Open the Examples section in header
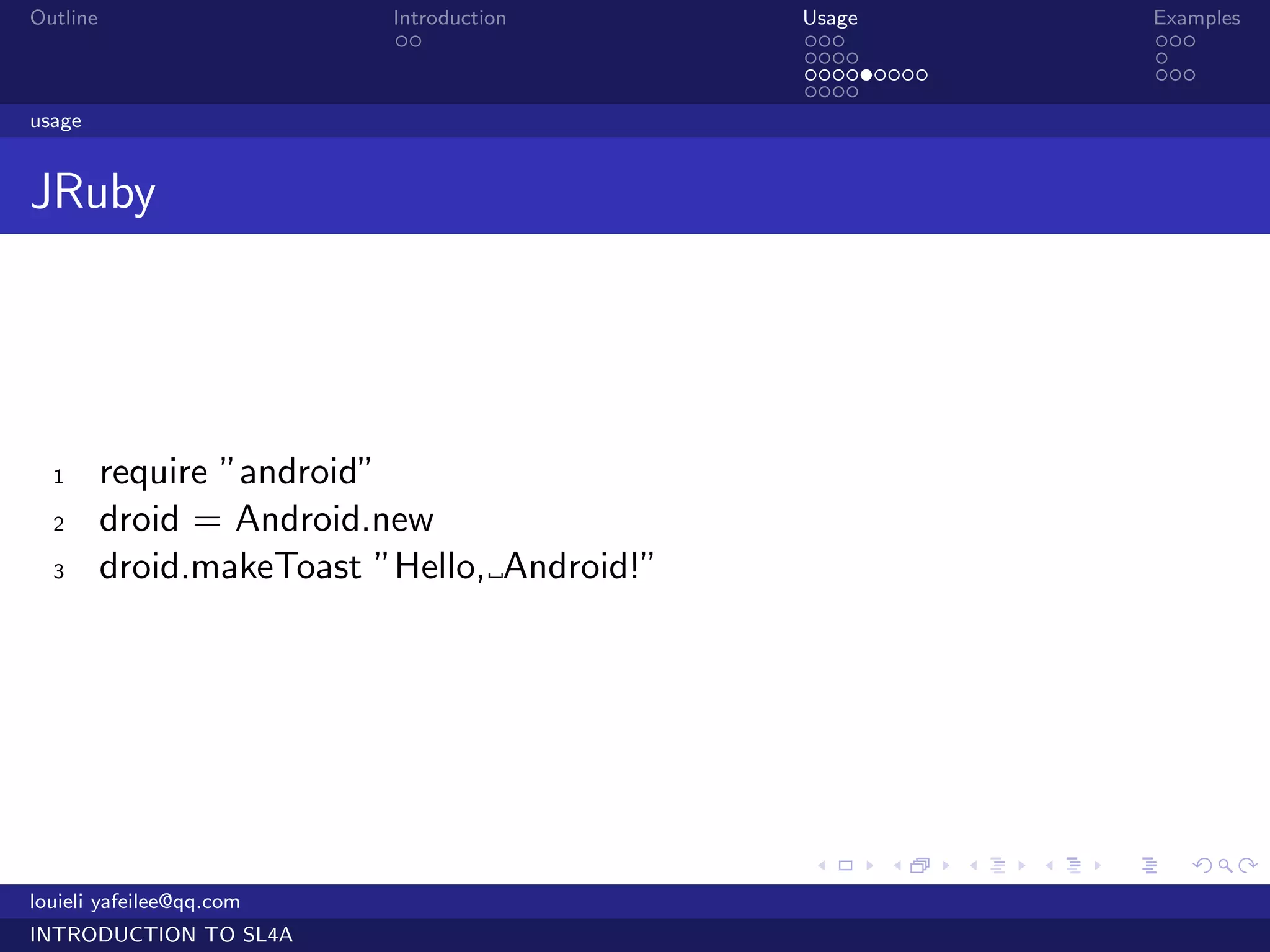This screenshot has width=1270, height=952. pos(1197,19)
